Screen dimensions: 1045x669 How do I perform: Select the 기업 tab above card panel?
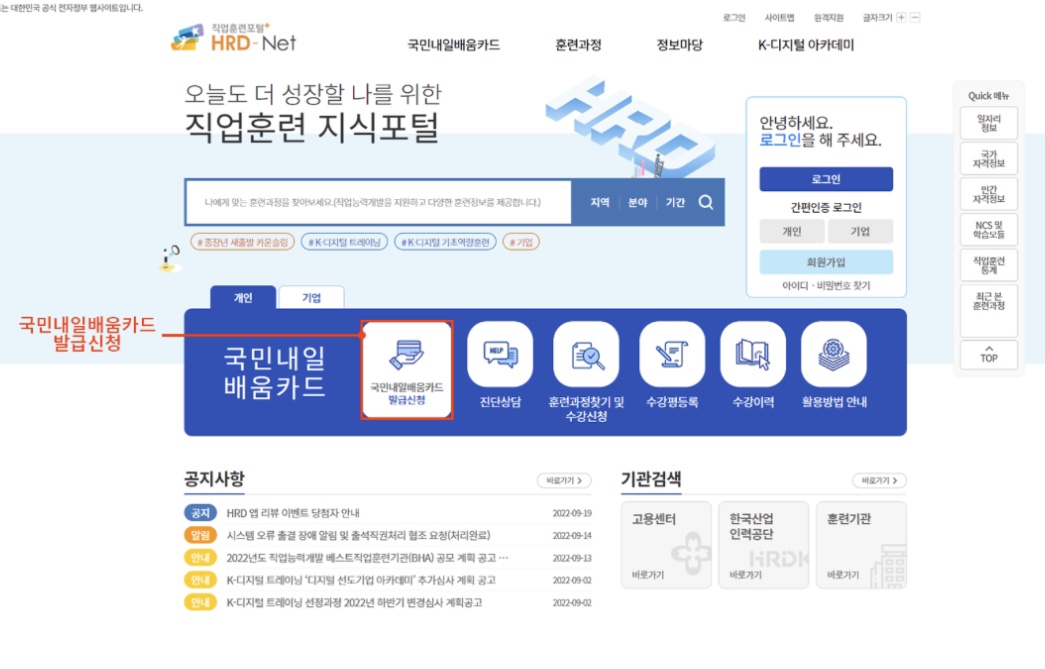(x=311, y=297)
